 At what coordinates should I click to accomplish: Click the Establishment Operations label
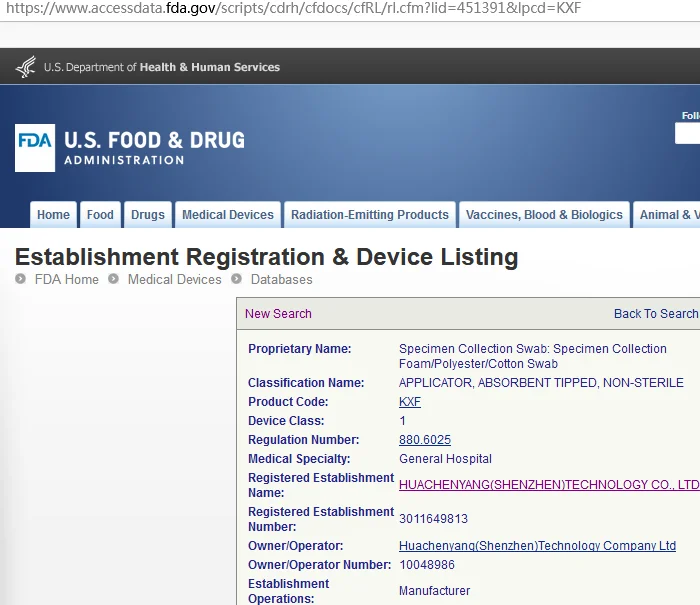tap(289, 591)
